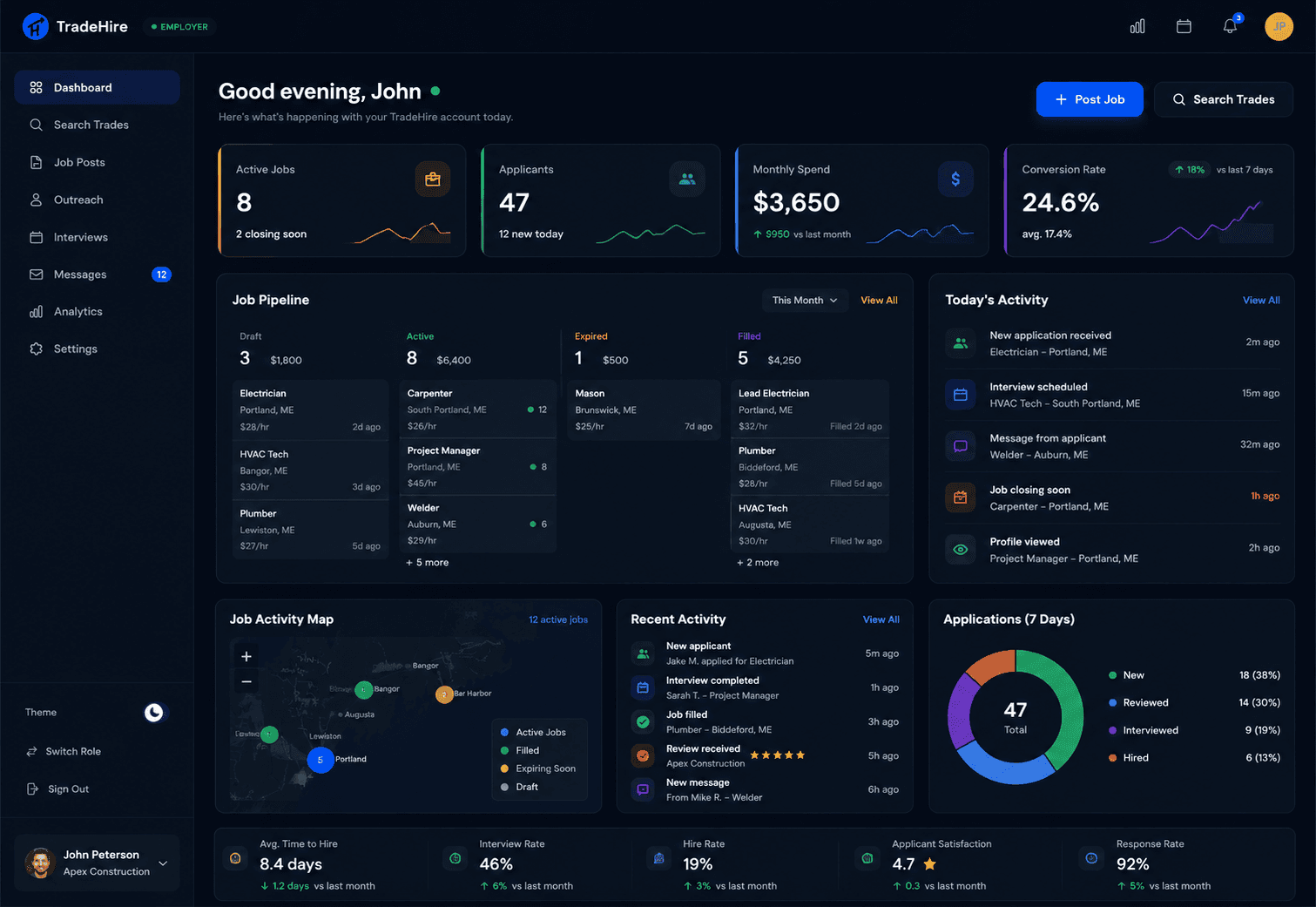
Task: Click the New applicant icon in Recent Activity
Action: click(643, 653)
